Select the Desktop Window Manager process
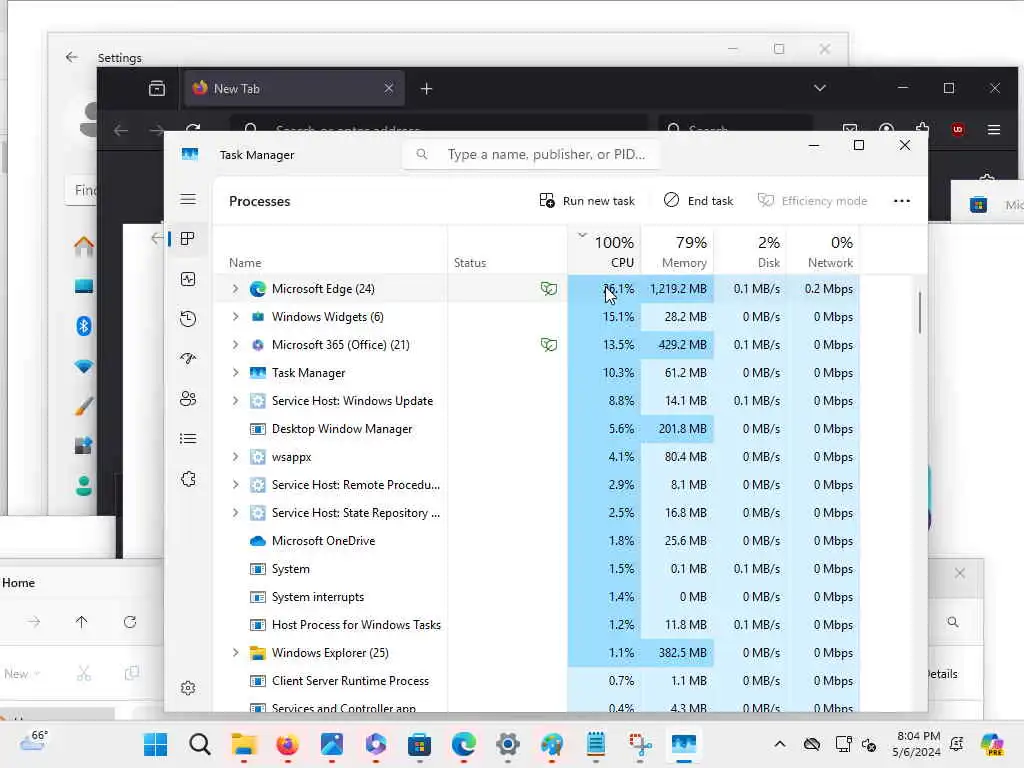 [x=537, y=429]
